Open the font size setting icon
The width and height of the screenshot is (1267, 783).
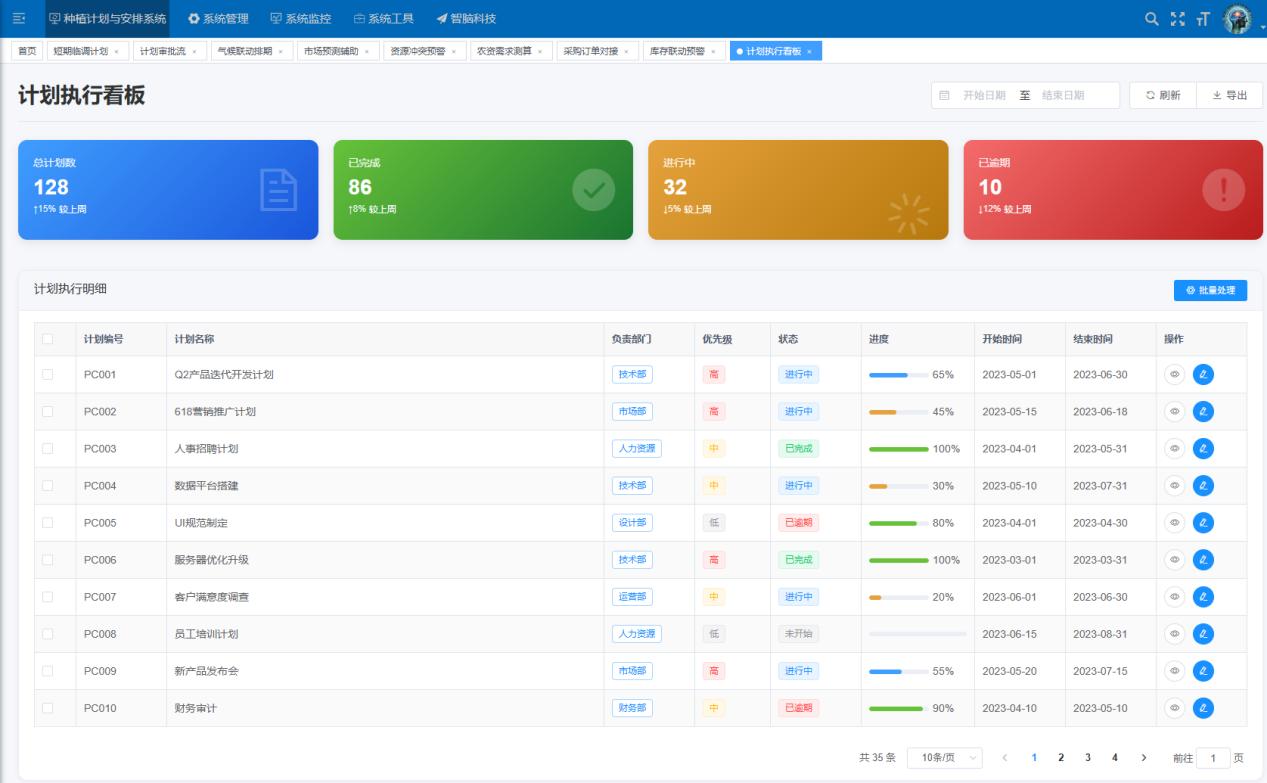pyautogui.click(x=1201, y=19)
